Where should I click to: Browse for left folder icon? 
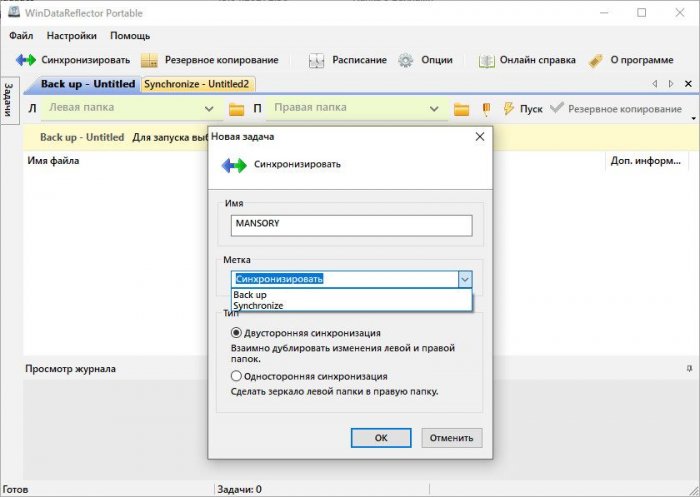point(237,108)
